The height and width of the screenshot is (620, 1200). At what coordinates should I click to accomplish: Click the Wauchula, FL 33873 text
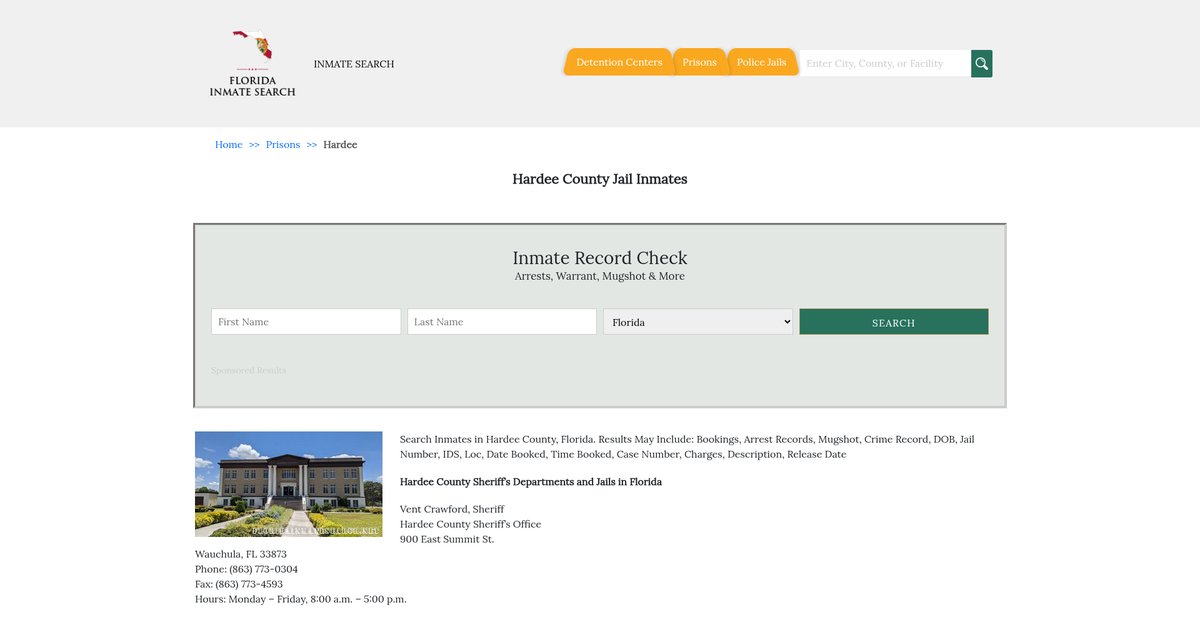pos(241,554)
